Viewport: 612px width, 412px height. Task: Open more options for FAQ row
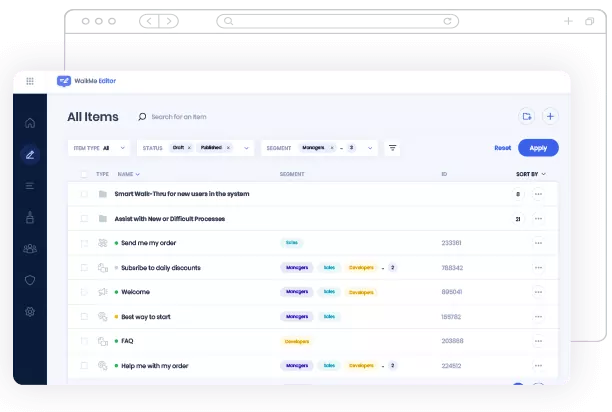[538, 341]
